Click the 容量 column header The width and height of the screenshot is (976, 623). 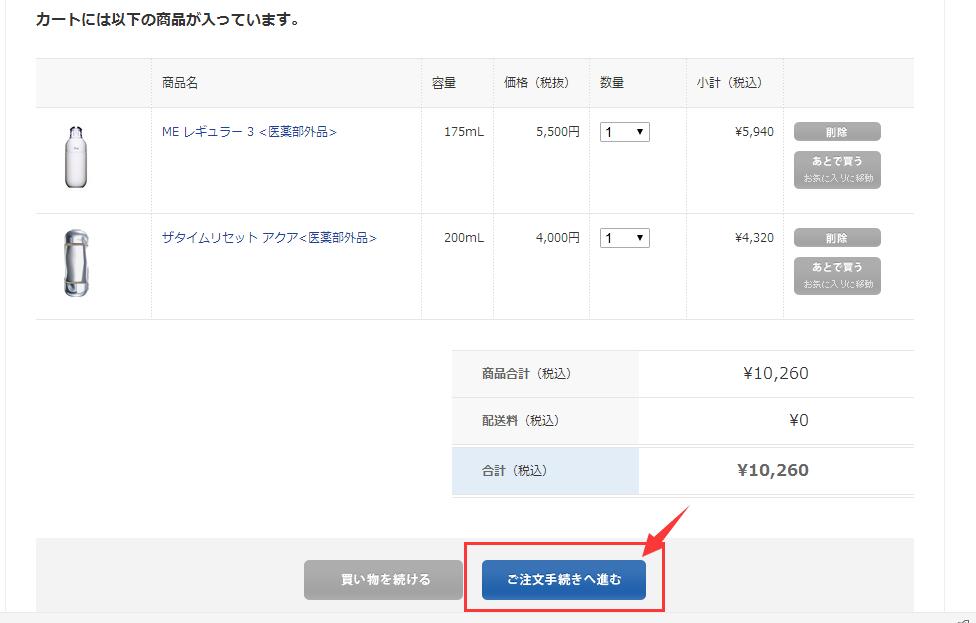pyautogui.click(x=444, y=83)
